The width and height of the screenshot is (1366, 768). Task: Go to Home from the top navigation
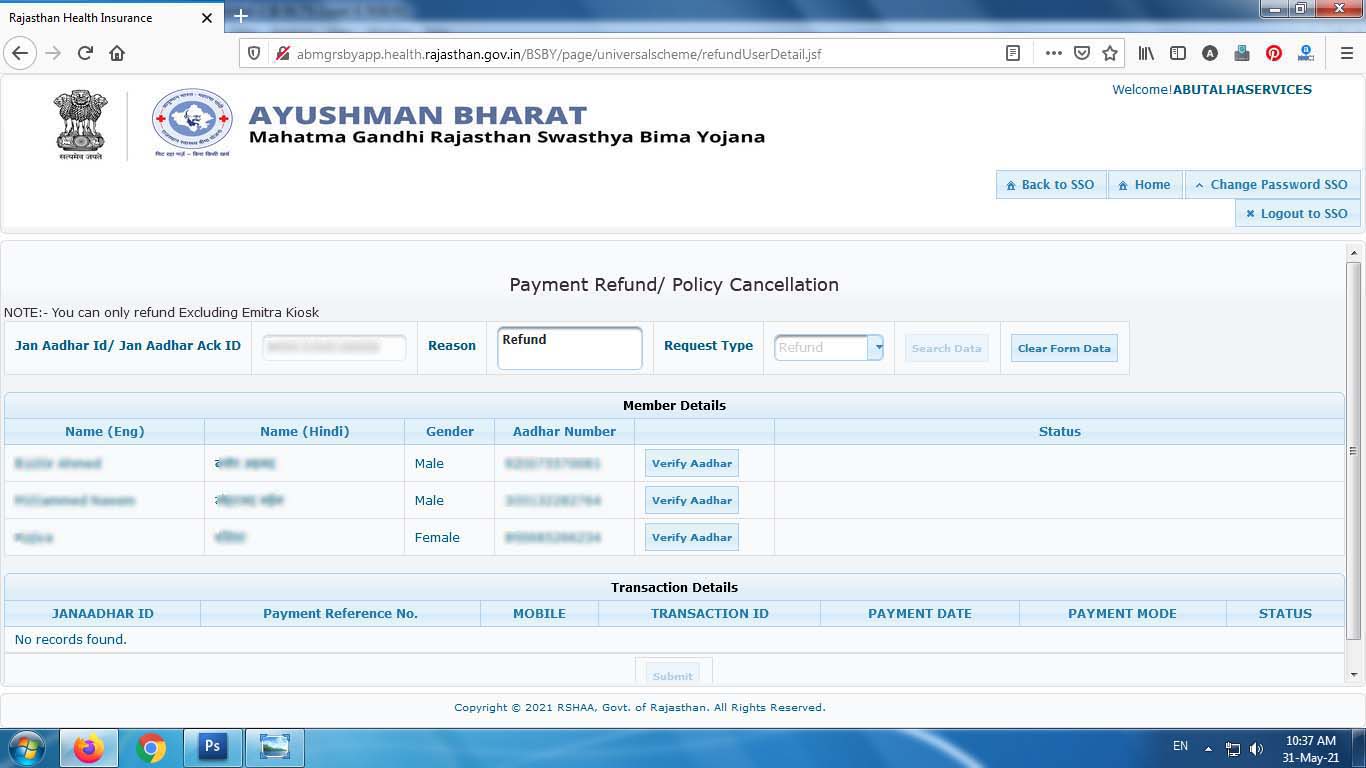click(x=1145, y=184)
